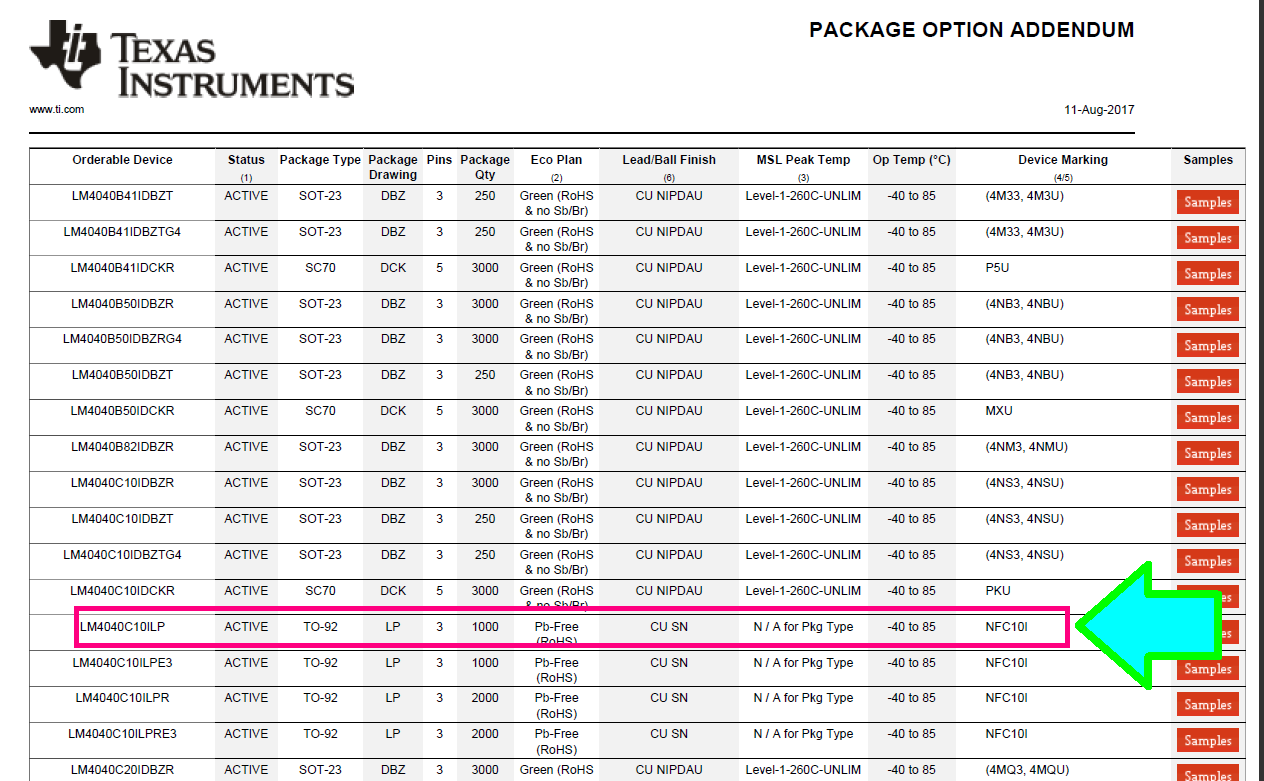Screen dimensions: 1264x781
Task: Click CU SN finish in LM4040C10ILPR row
Action: point(669,698)
